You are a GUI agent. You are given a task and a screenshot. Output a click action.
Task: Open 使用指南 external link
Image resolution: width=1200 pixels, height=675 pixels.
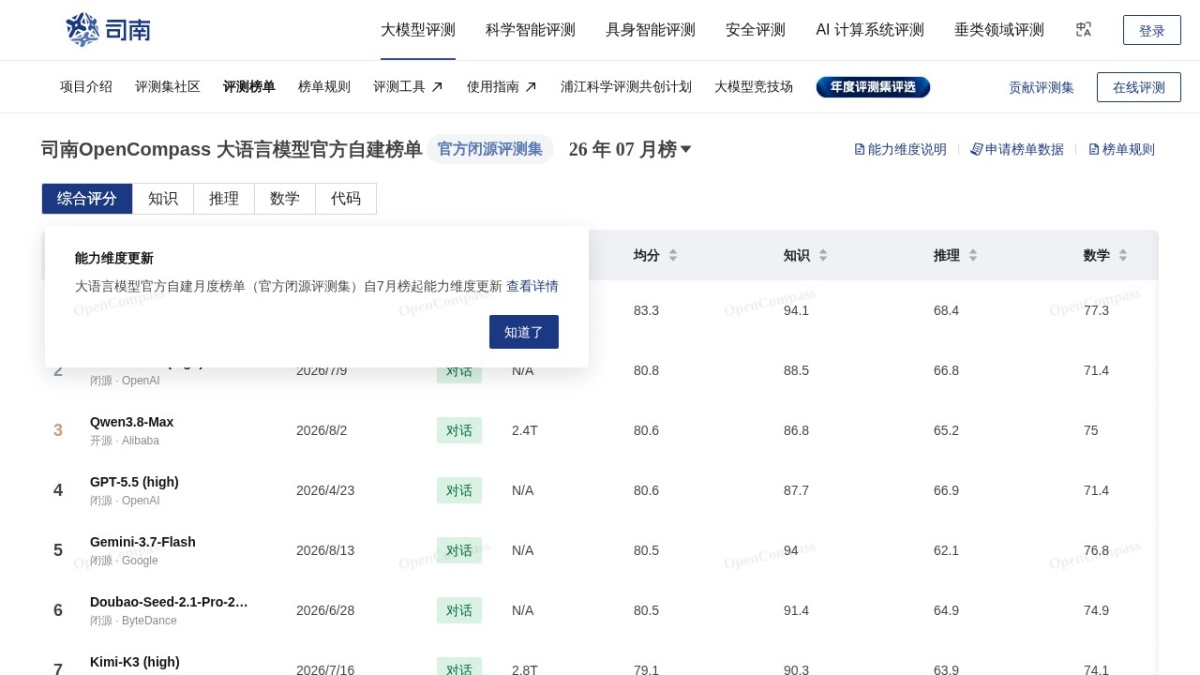[x=502, y=87]
